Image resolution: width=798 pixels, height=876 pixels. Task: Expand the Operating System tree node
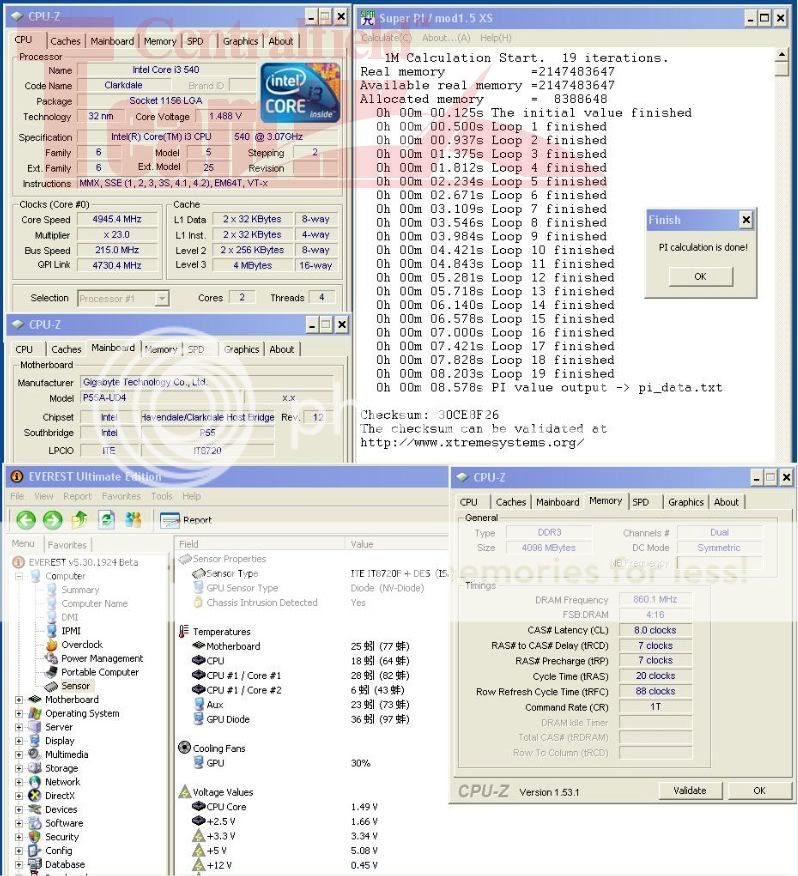tap(19, 713)
